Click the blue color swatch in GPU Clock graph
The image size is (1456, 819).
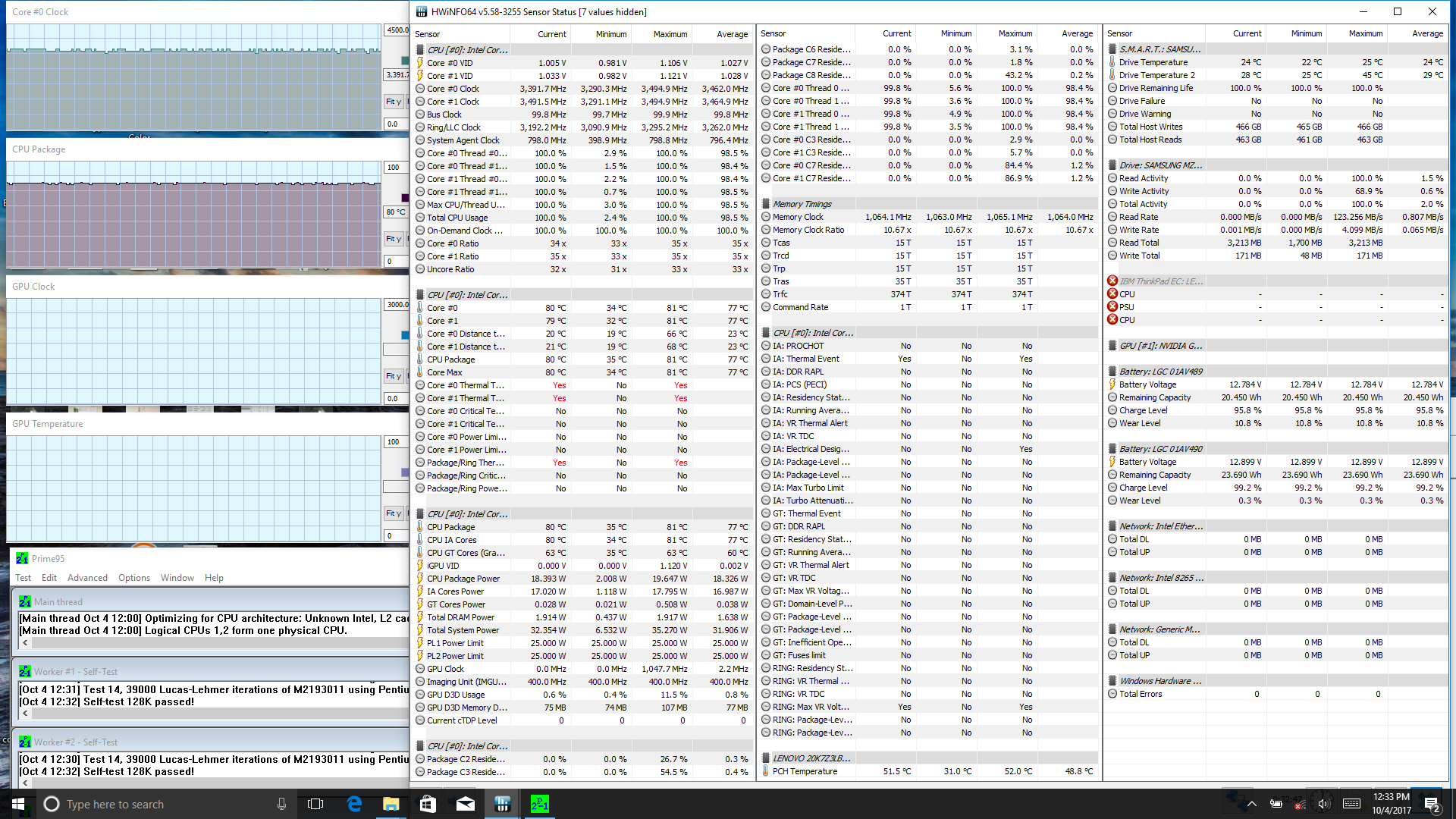(405, 334)
